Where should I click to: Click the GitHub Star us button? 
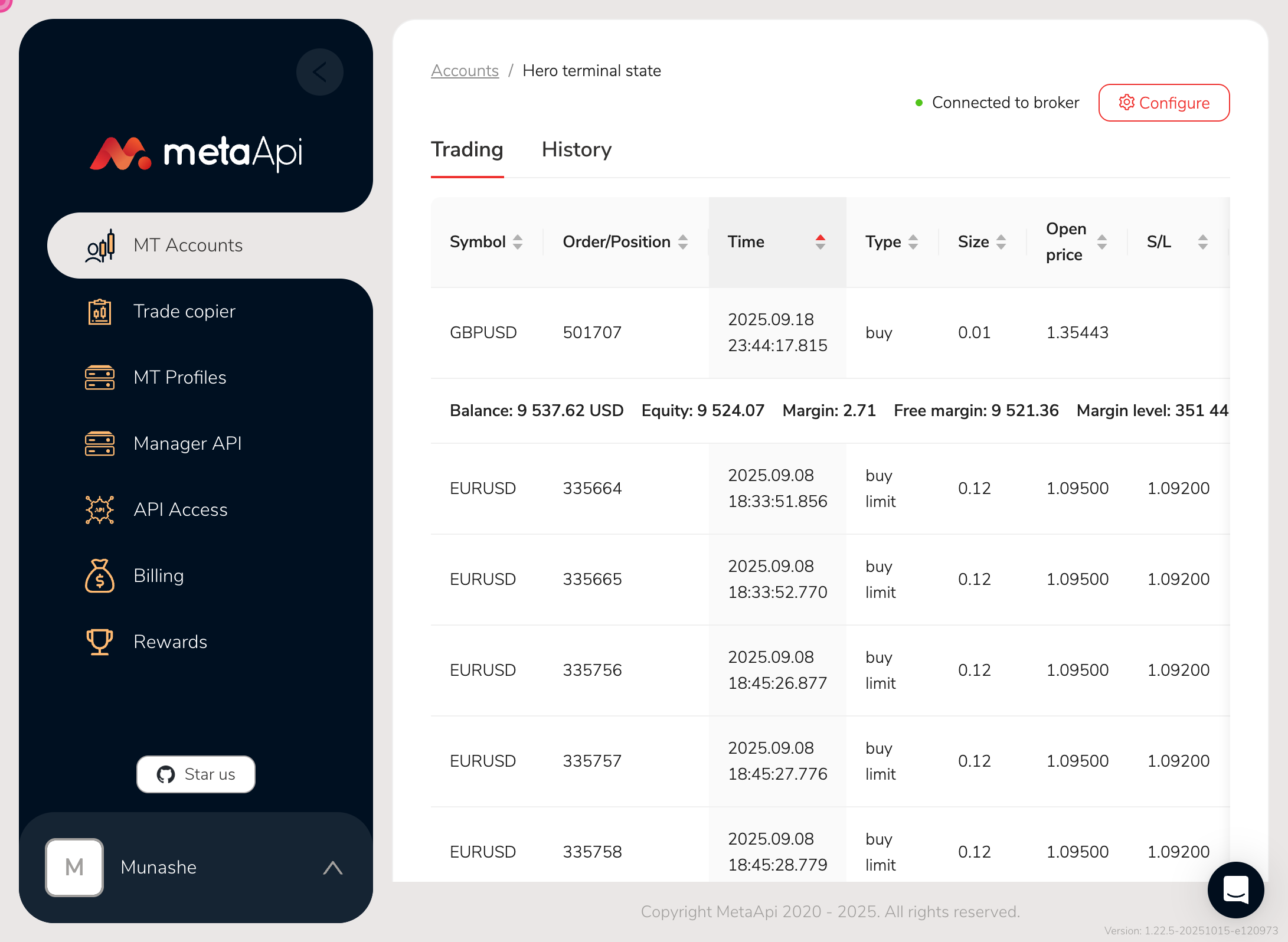coord(196,774)
